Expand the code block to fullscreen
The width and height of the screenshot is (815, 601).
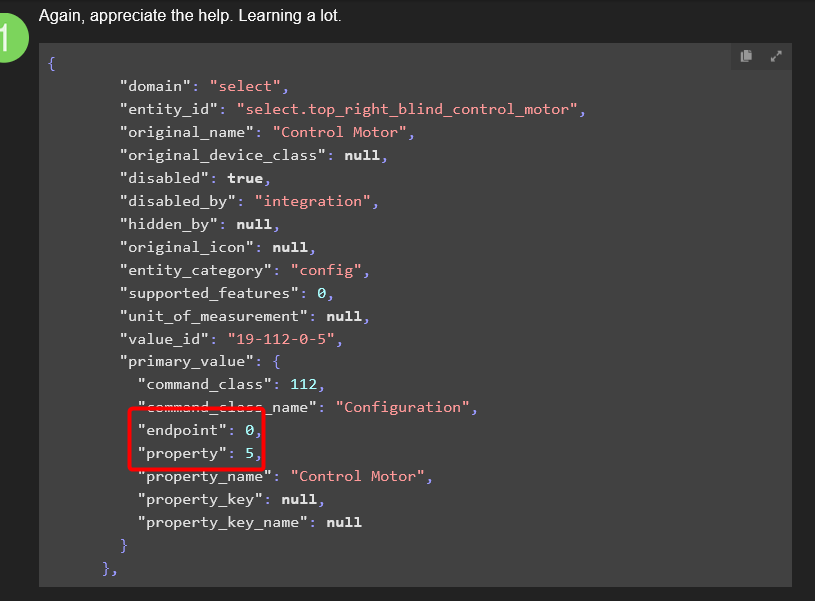776,56
